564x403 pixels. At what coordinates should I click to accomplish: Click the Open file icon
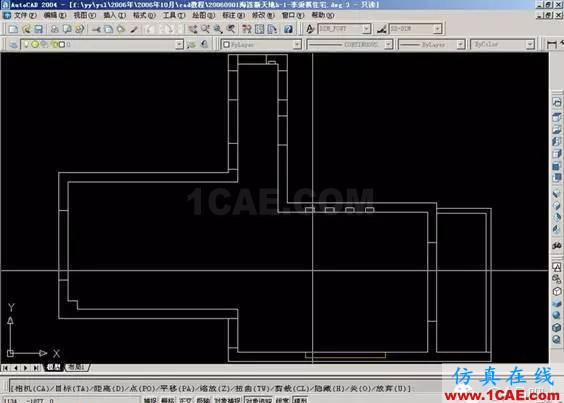(26, 29)
